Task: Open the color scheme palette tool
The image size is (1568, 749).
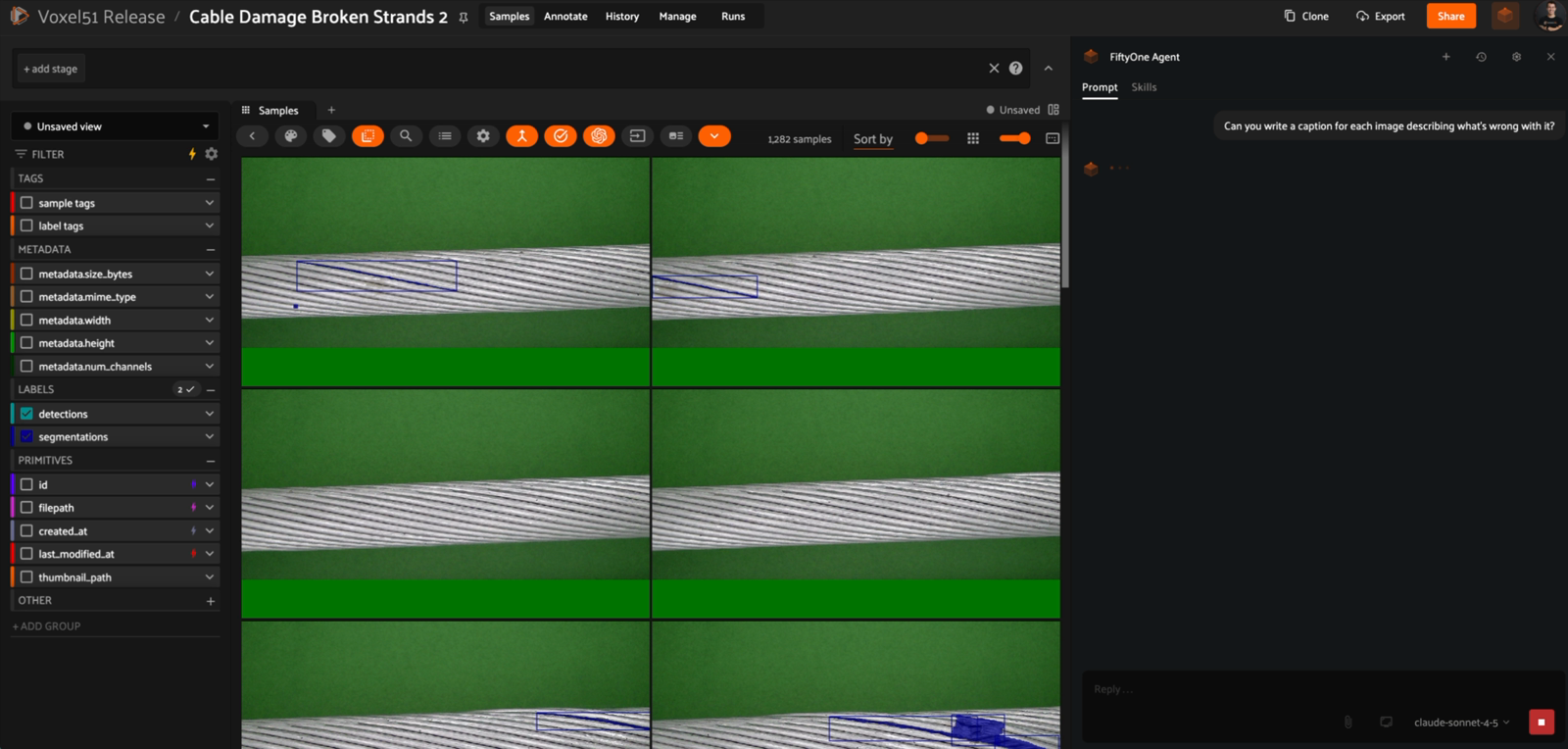Action: (291, 136)
